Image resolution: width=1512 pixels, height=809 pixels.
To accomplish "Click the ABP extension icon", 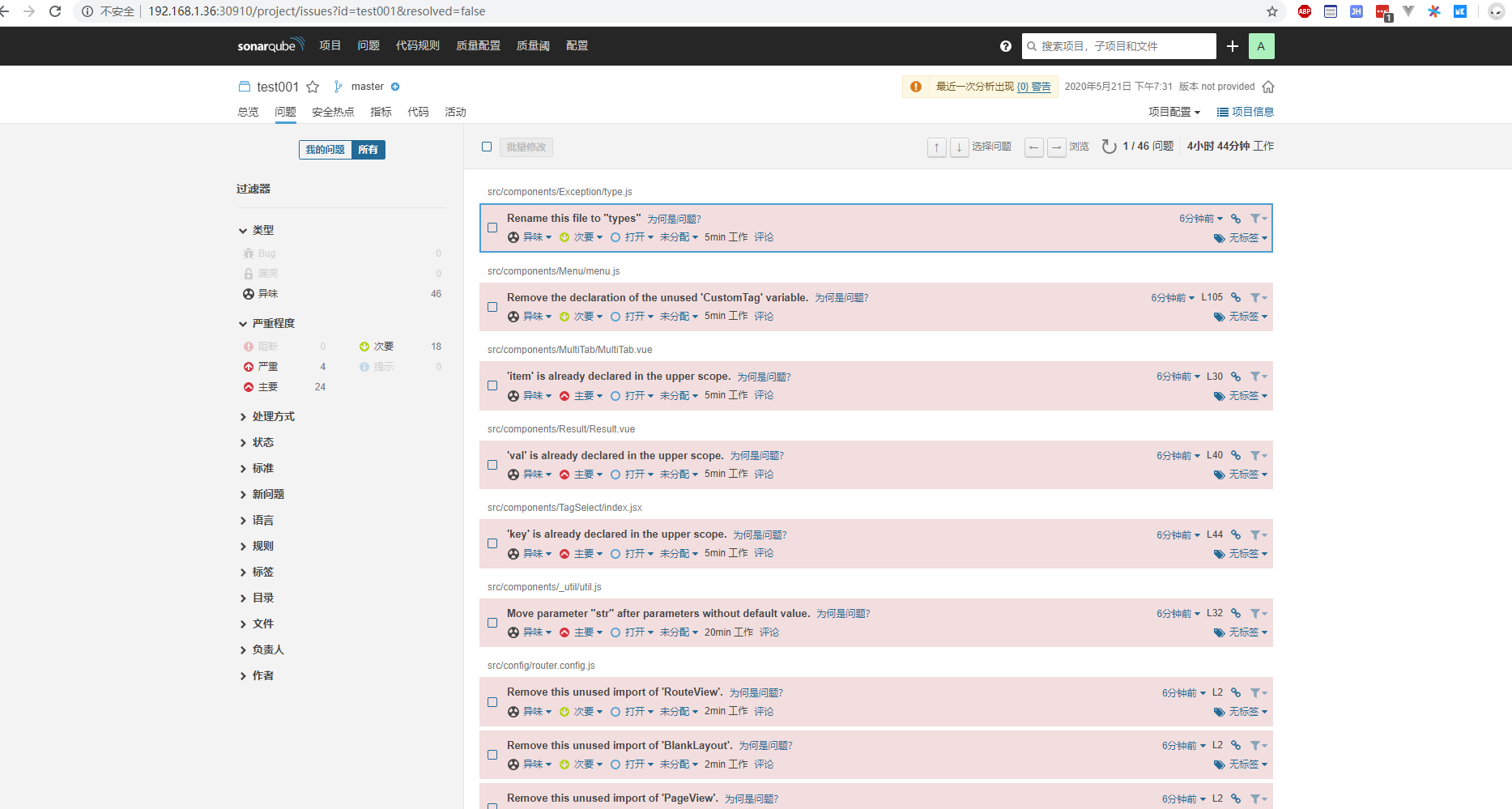I will point(1305,11).
